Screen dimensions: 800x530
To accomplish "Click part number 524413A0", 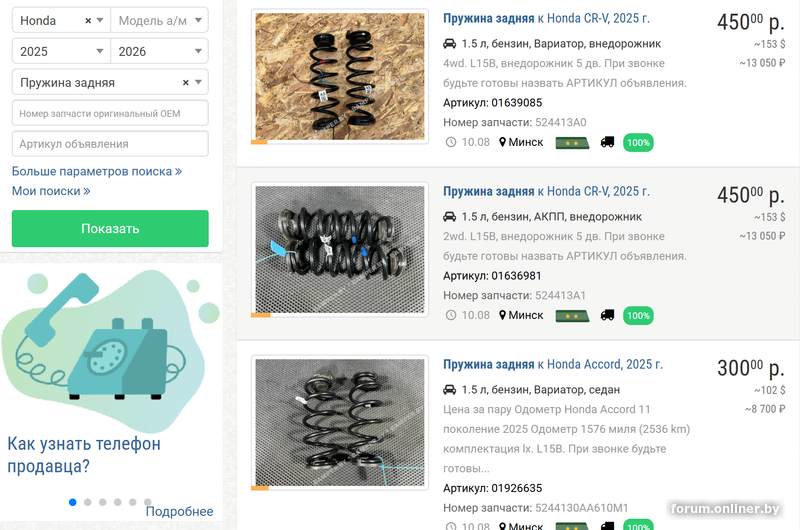I will click(561, 122).
